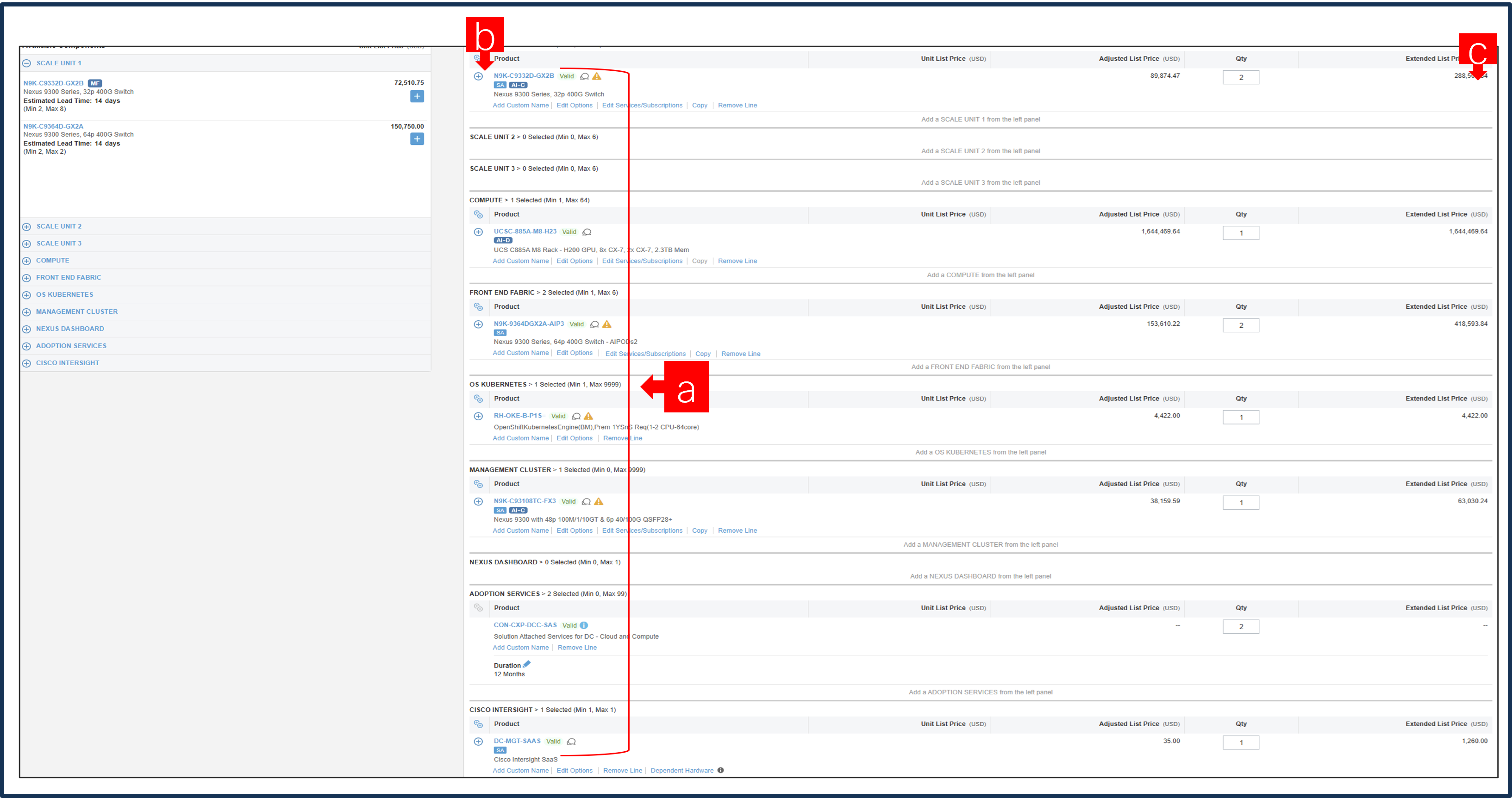The image size is (1512, 798).
Task: Open Edit Options for RH-OKE-B-P1S=
Action: (575, 438)
